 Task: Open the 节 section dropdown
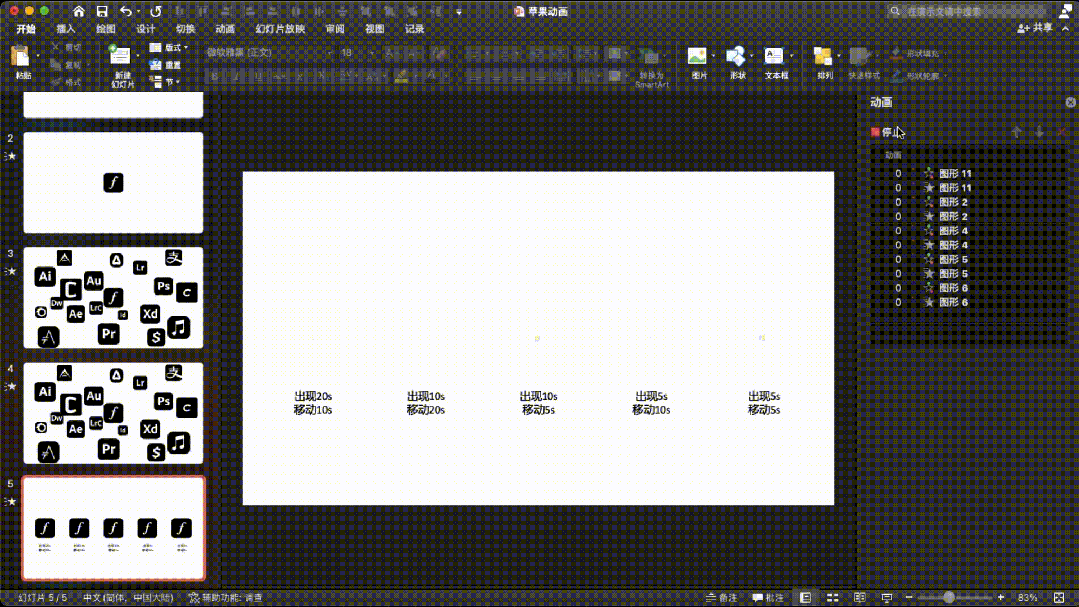[165, 82]
